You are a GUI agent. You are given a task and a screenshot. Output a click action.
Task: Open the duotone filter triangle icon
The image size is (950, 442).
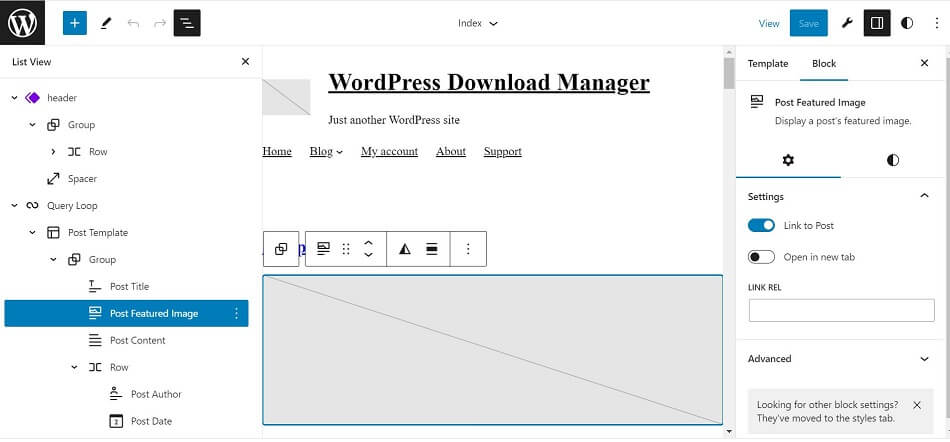pos(405,249)
